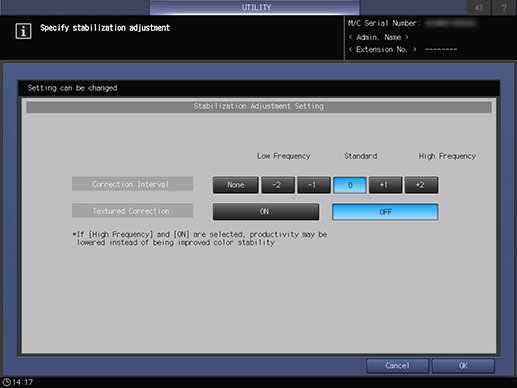Click the Stabilization Adjustment Setting header
The width and height of the screenshot is (517, 388).
pos(259,107)
